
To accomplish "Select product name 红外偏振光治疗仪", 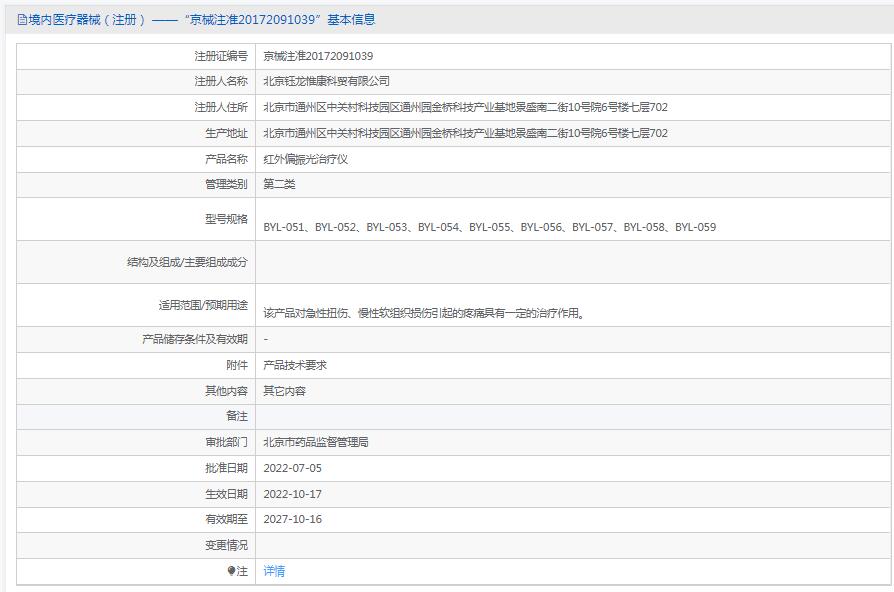I will tap(306, 159).
